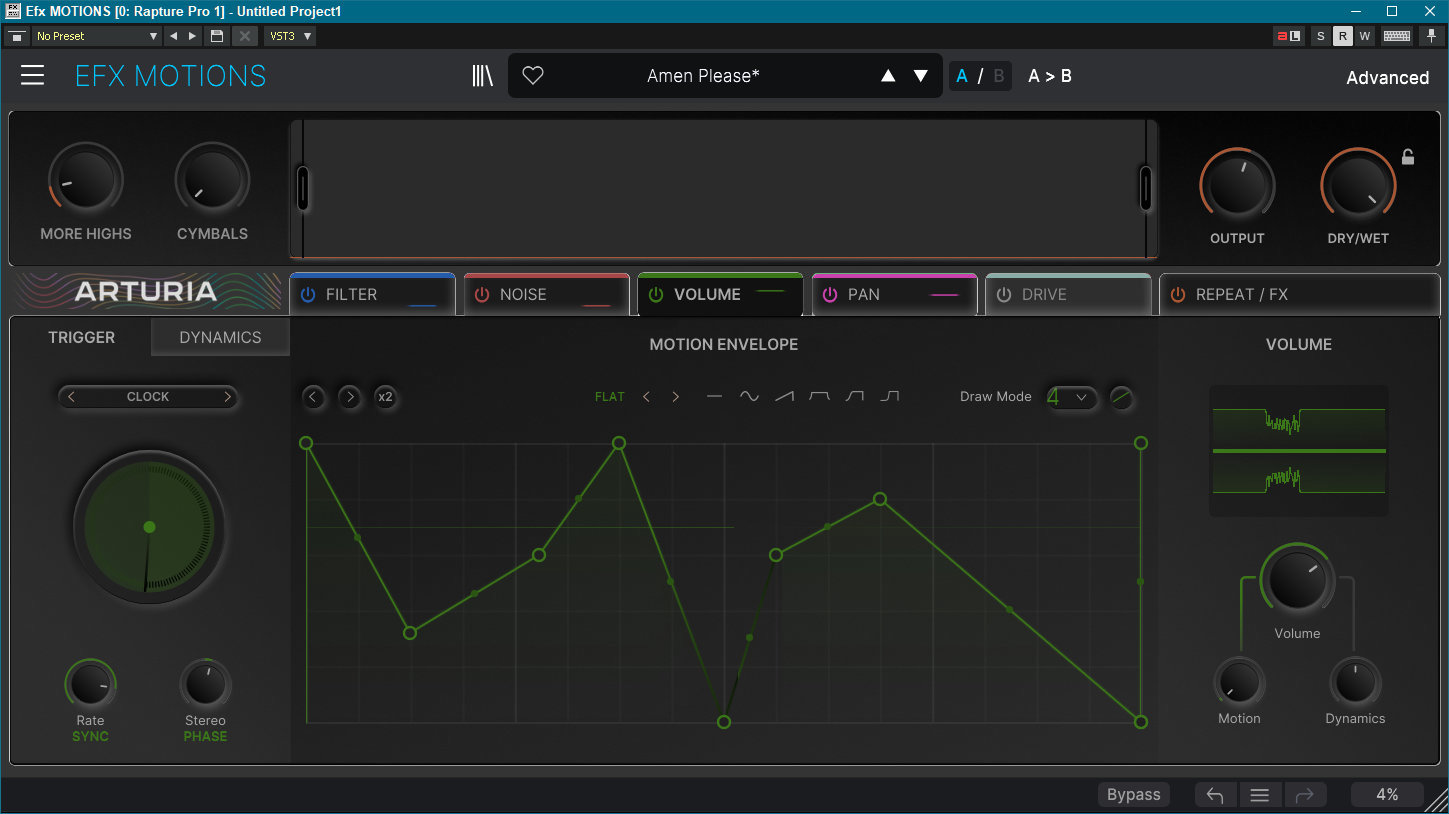Select the PAN module tab
Screen dimensions: 1449x814
click(894, 295)
